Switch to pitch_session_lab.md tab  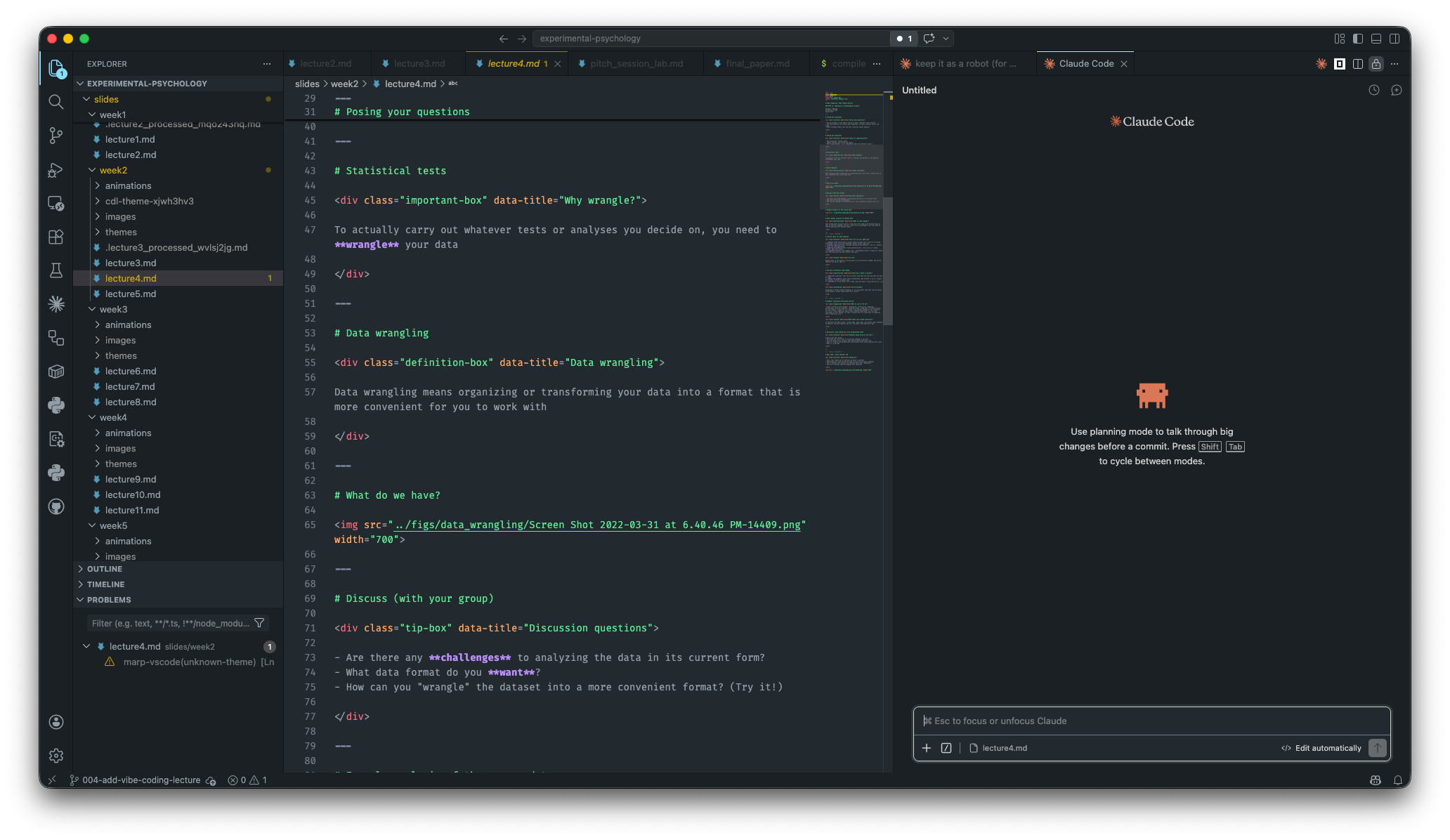636,64
